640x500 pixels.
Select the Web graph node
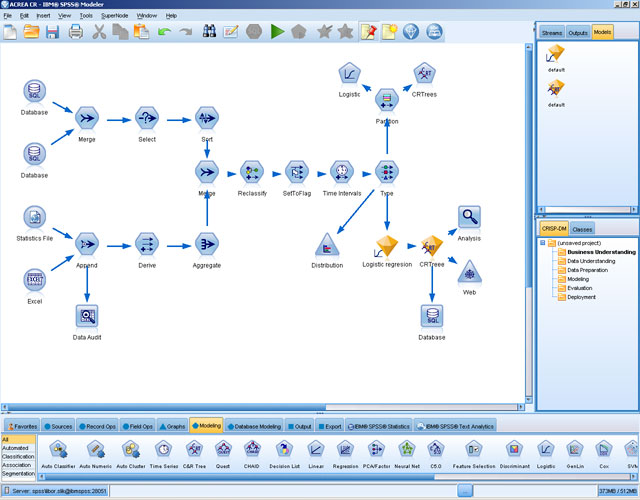(469, 272)
